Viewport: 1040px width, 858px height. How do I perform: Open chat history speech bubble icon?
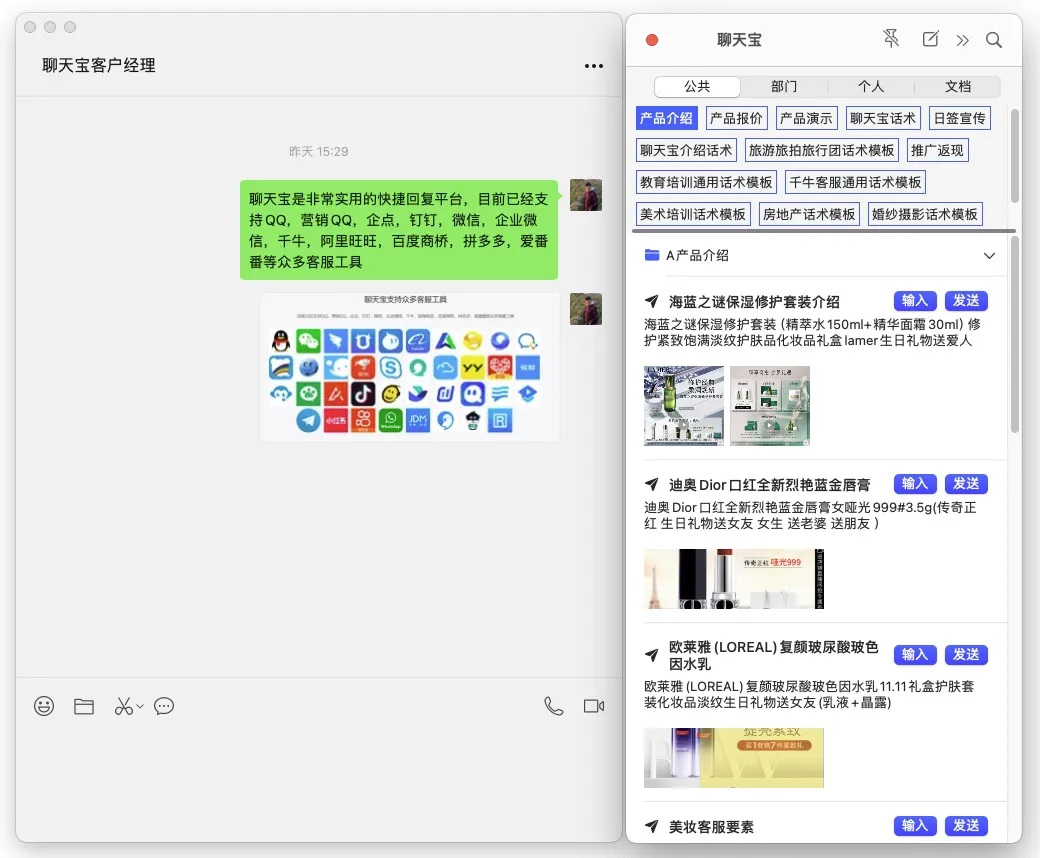click(164, 706)
